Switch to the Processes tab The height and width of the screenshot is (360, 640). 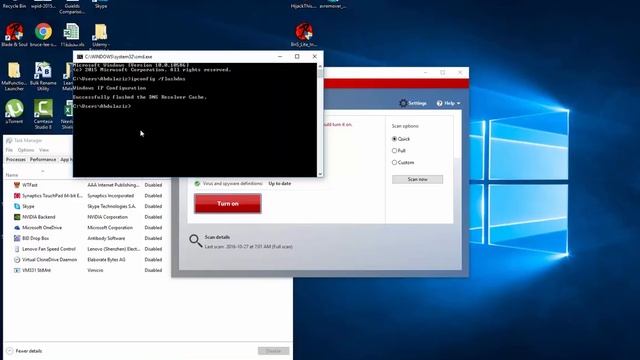[x=16, y=160]
